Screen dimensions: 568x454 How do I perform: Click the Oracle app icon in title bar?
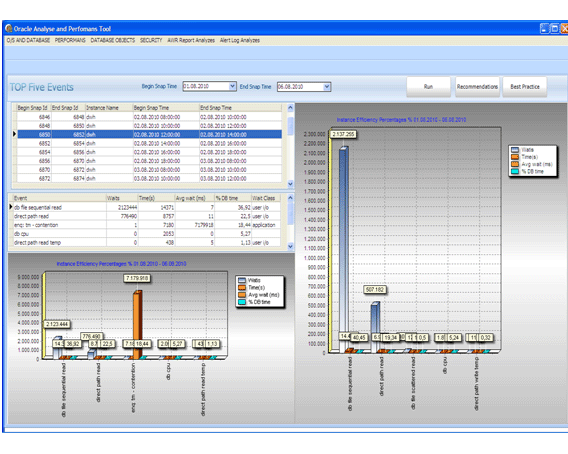coord(9,29)
